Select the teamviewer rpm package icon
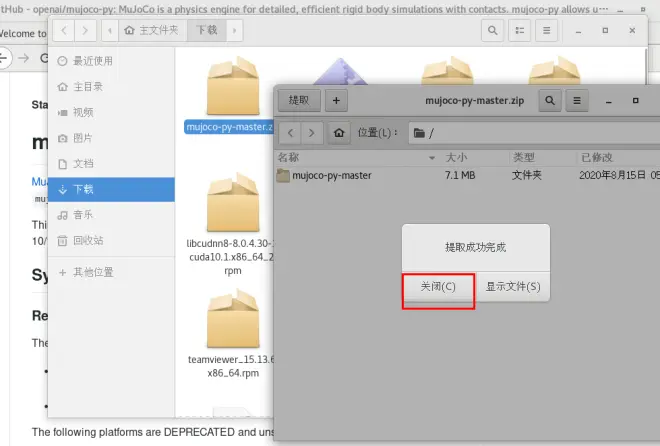The width and height of the screenshot is (660, 446). tap(233, 319)
